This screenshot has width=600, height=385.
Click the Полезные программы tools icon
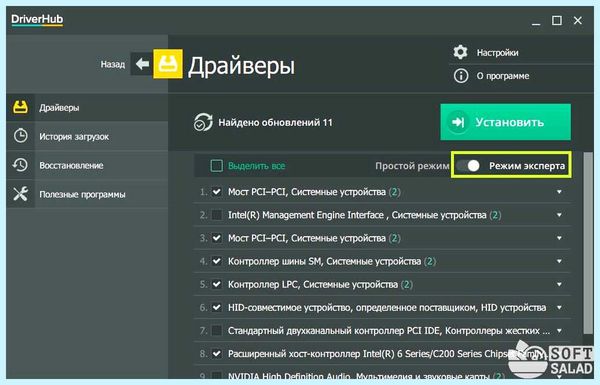point(20,194)
